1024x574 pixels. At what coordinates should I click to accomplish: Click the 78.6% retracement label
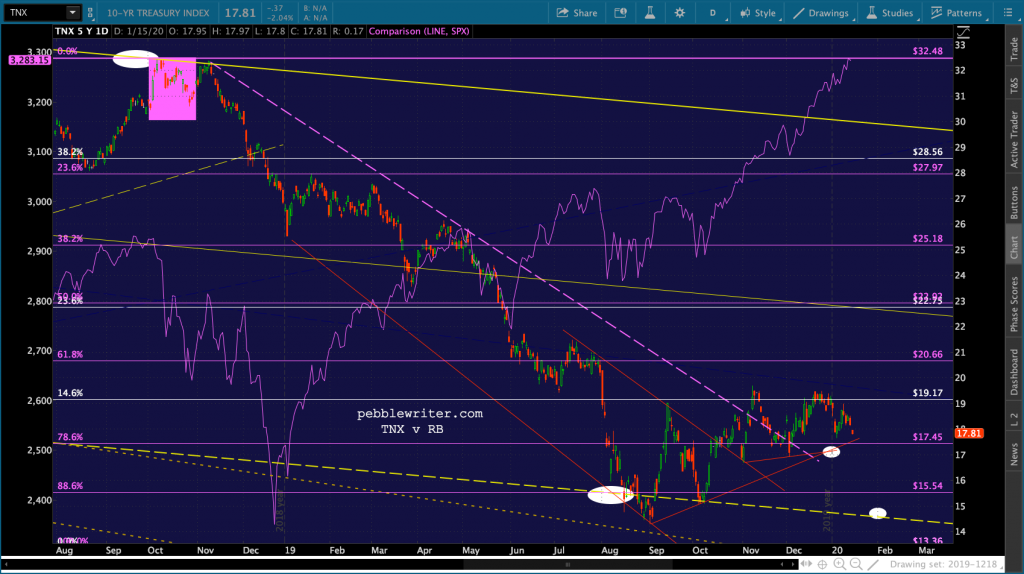(70, 437)
